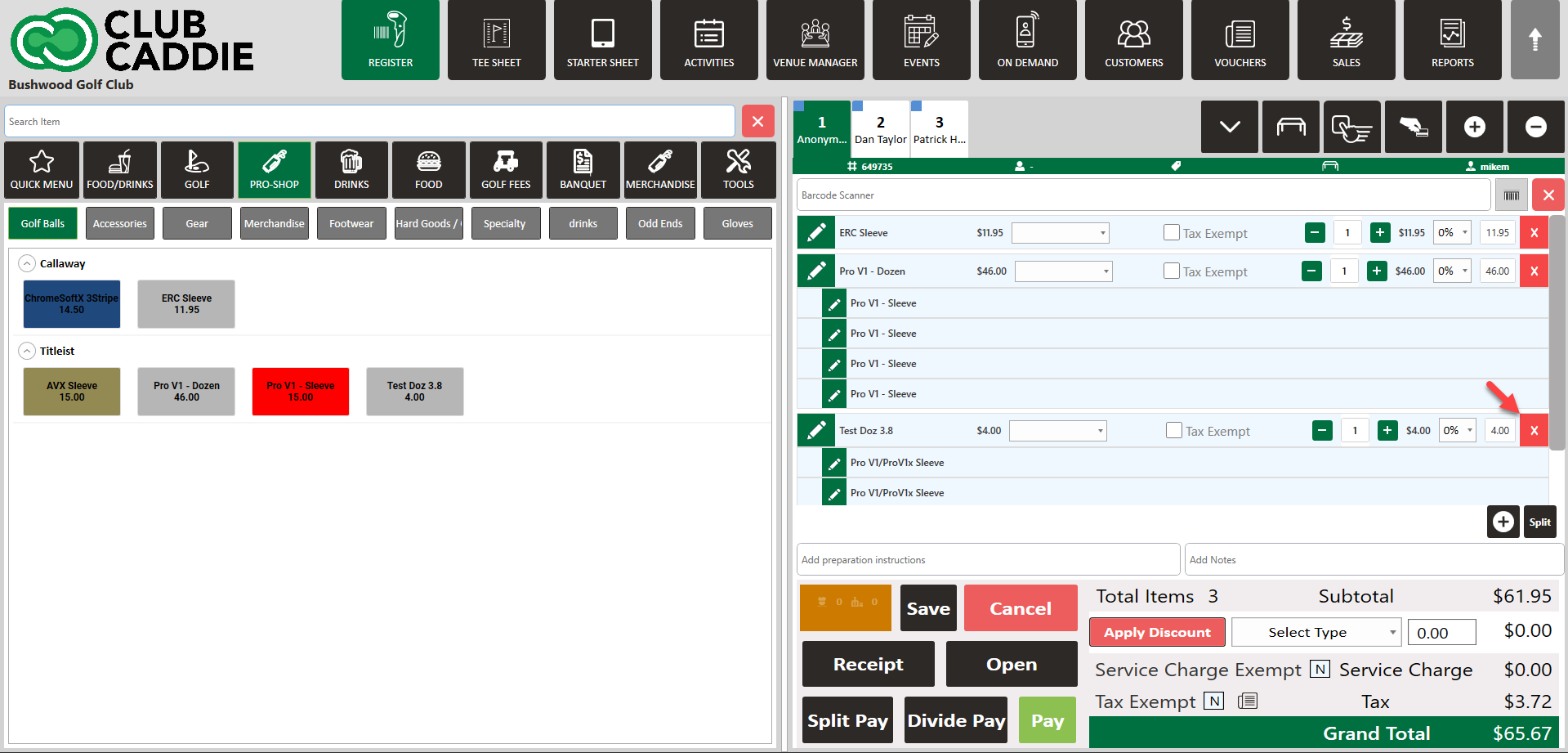Switch to Dan Taylor's cart tab

click(880, 128)
